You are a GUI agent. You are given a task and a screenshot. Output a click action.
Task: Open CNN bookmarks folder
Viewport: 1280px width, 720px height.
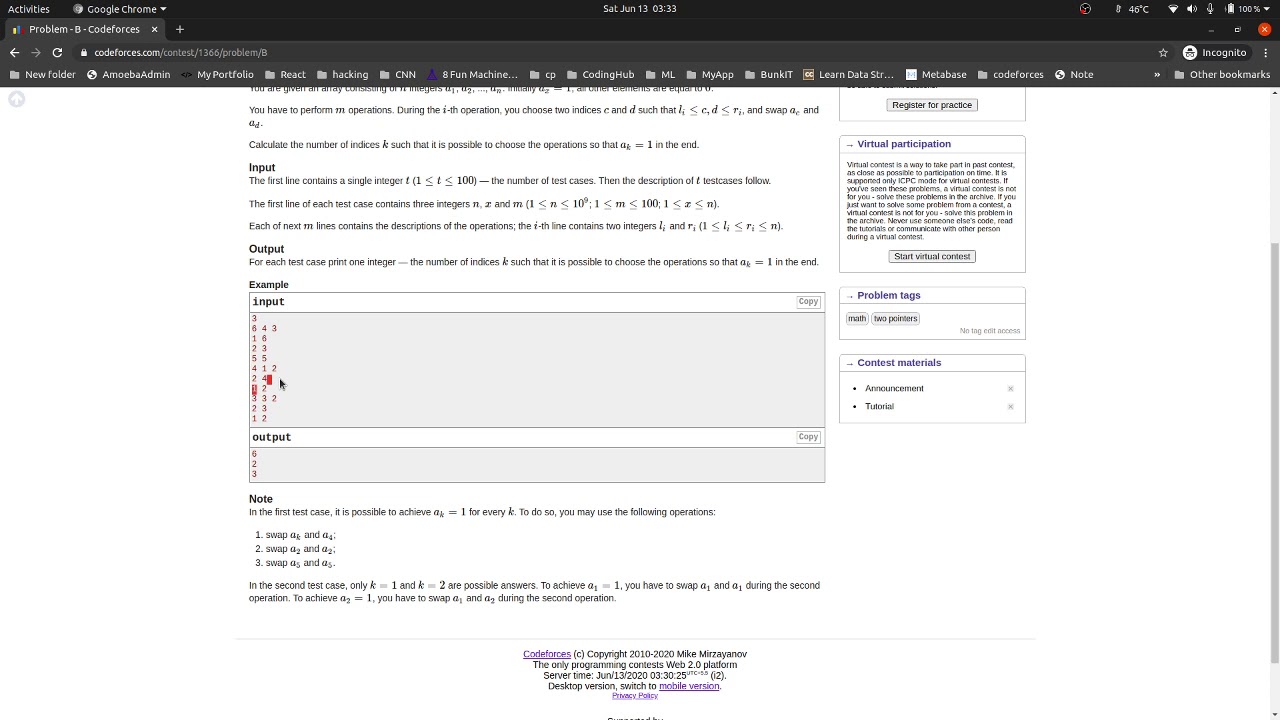click(x=397, y=74)
